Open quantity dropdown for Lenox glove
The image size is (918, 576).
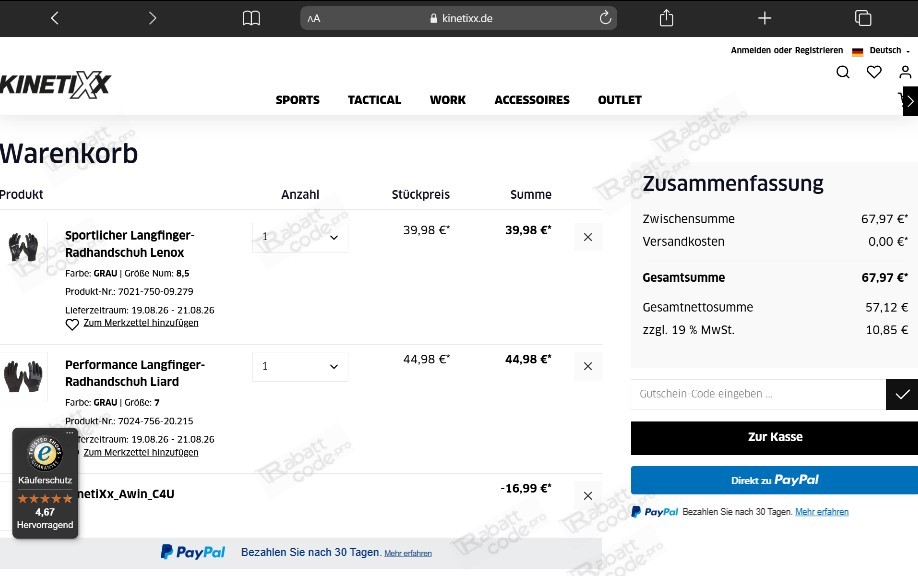click(300, 237)
